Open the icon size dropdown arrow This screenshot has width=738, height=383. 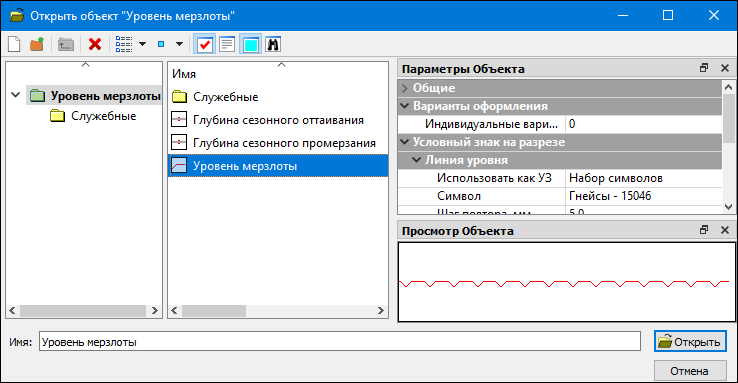(179, 45)
